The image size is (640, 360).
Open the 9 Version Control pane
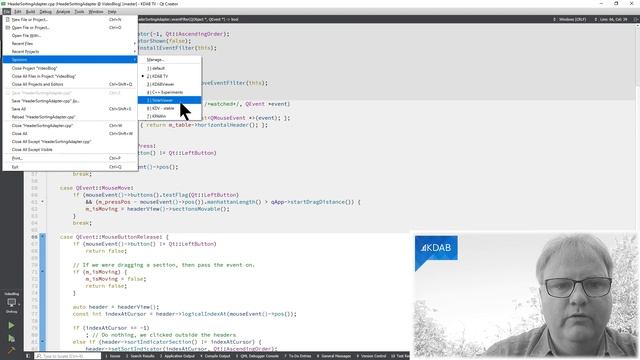371,356
